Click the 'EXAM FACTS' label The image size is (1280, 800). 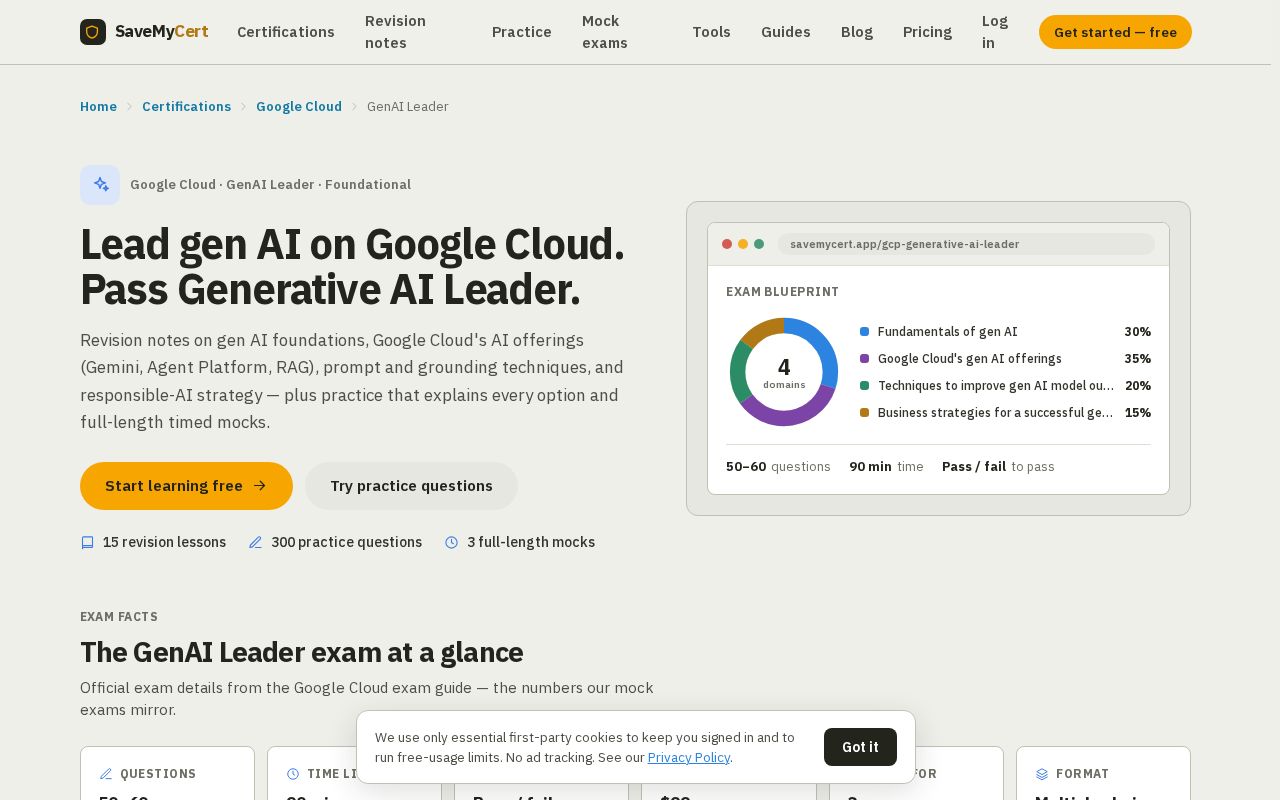119,617
